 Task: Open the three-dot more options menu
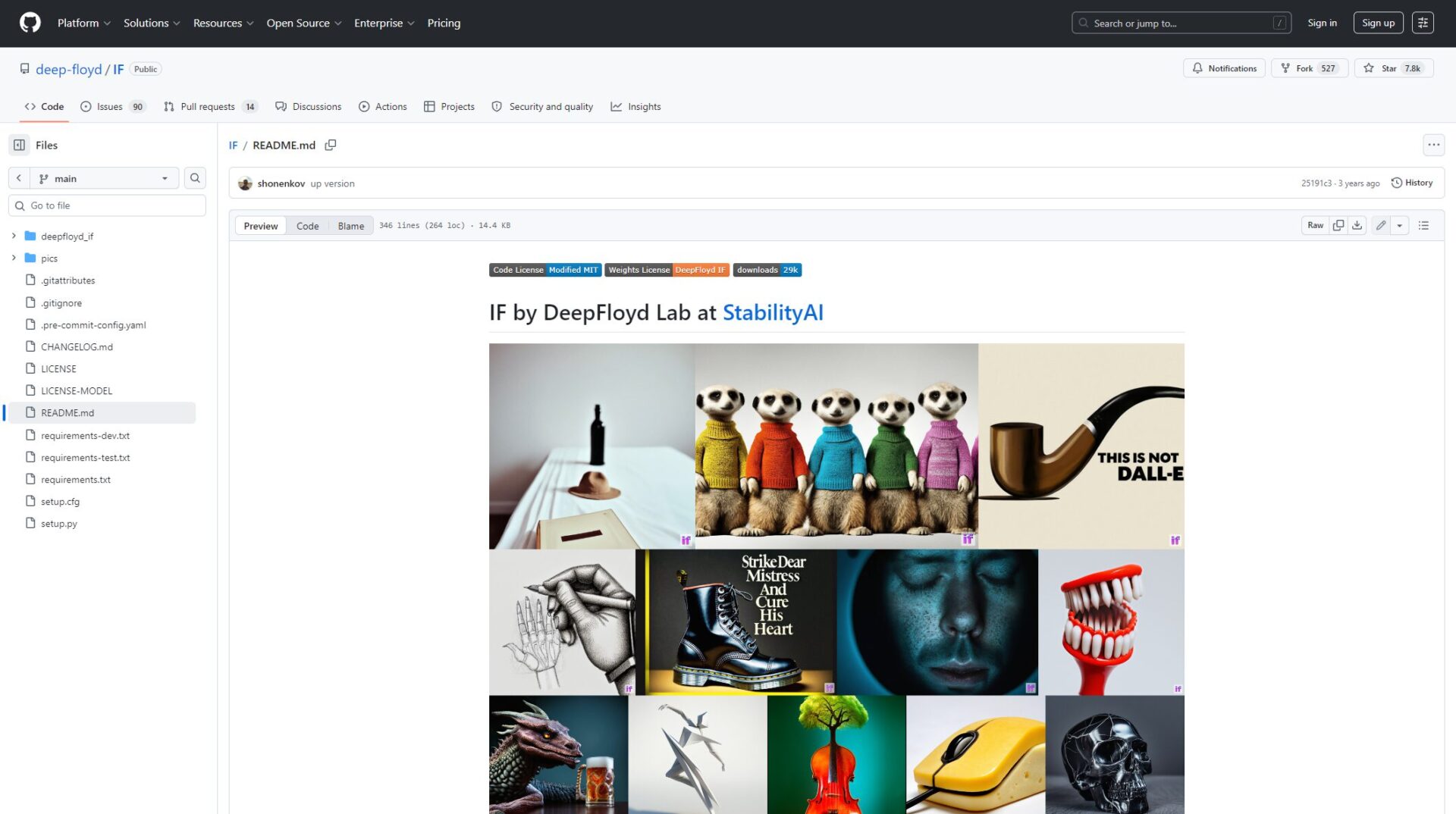point(1433,145)
